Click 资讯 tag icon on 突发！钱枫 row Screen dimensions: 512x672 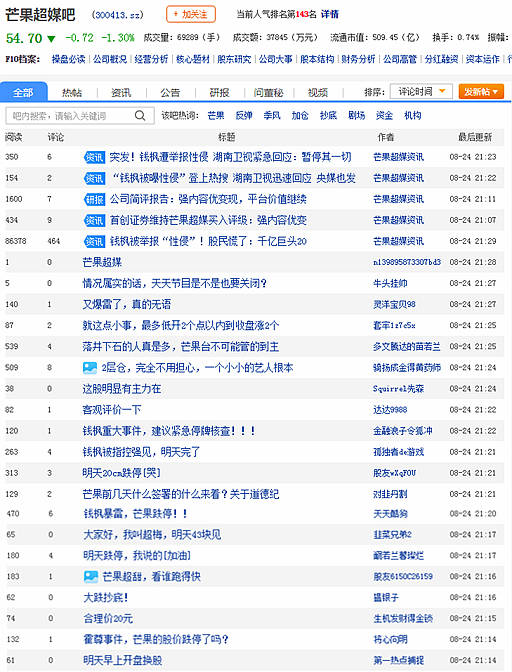pos(94,157)
